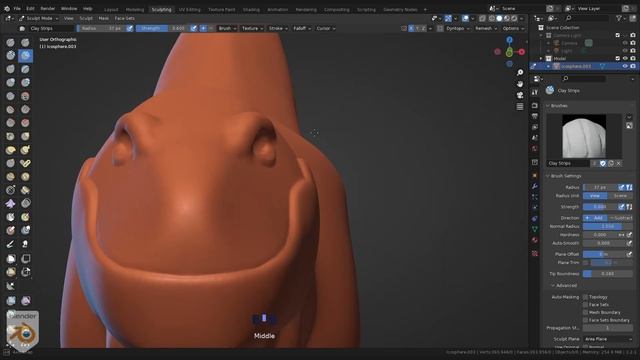Toggle X axis symmetry
Image resolution: width=640 pixels, height=360 pixels.
[x=411, y=28]
